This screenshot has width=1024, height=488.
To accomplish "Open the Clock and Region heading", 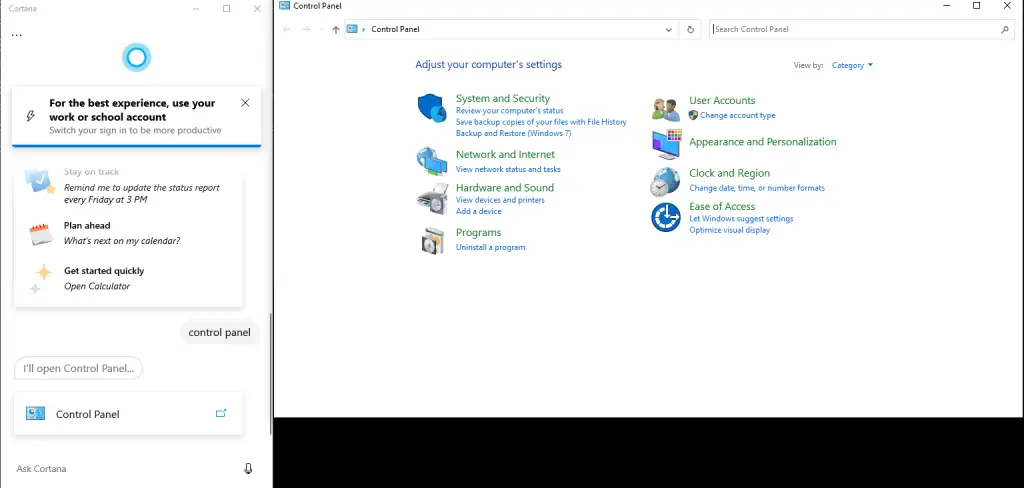I will point(729,173).
